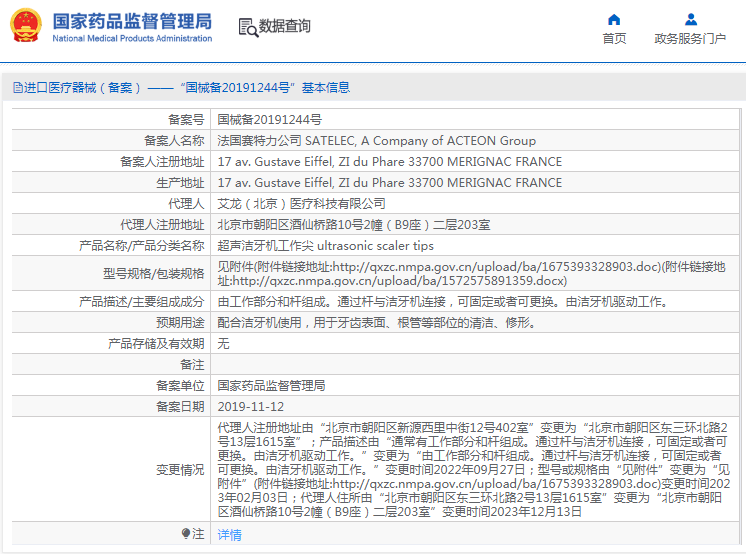Click the document icon before 进口医疗器械
The image size is (746, 554).
[x=18, y=88]
